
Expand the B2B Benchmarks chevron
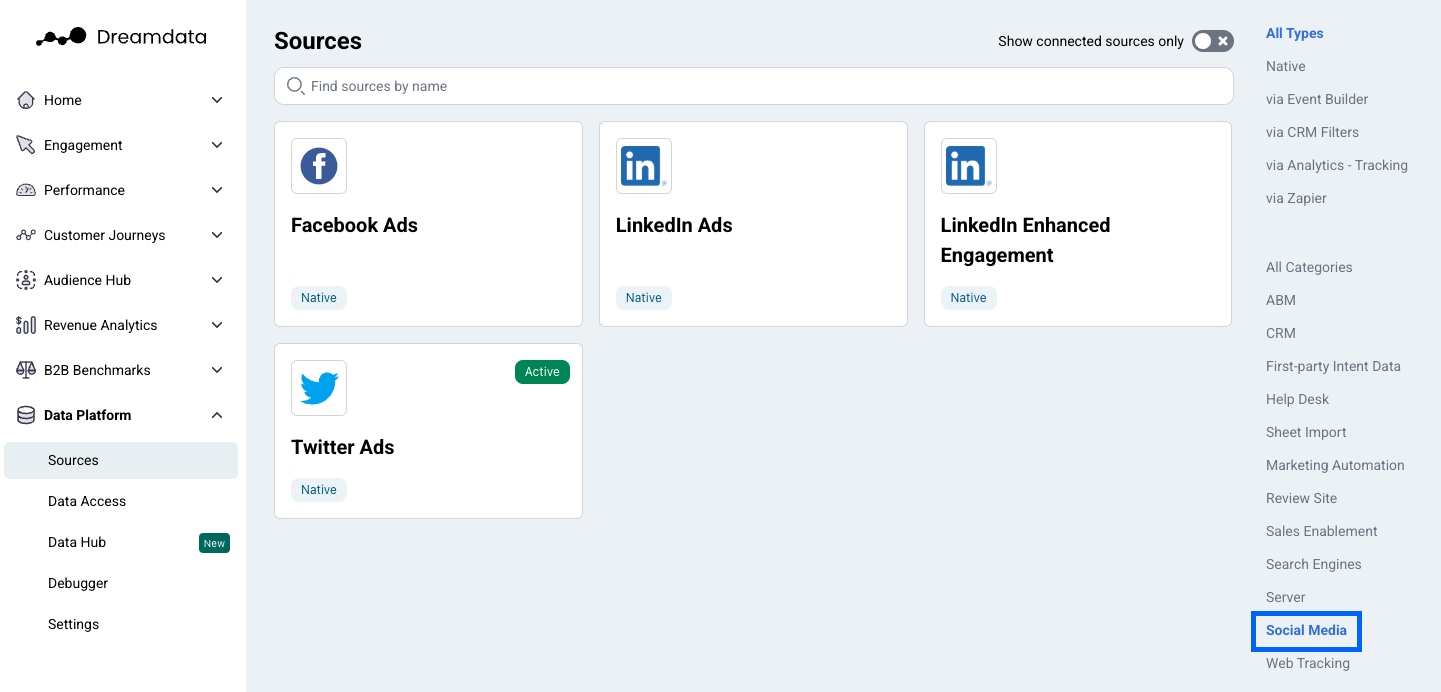(217, 370)
